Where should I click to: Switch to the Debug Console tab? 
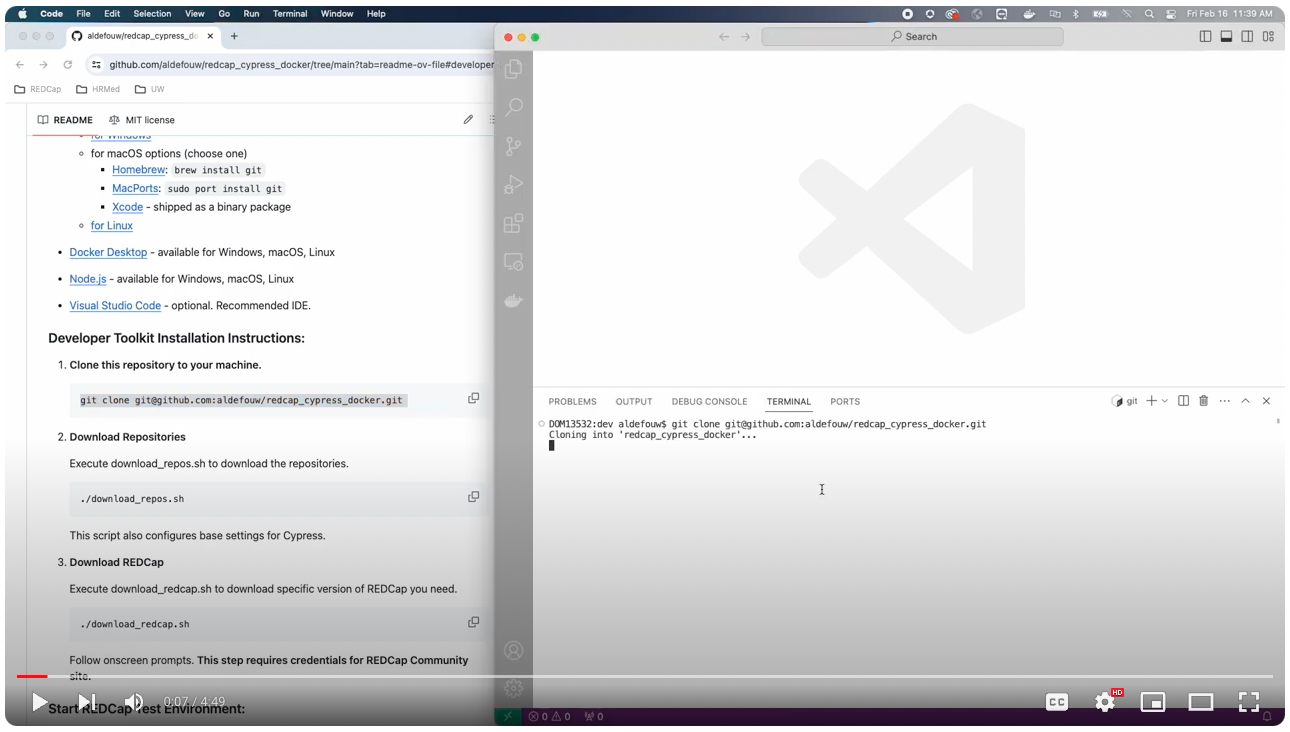tap(709, 401)
